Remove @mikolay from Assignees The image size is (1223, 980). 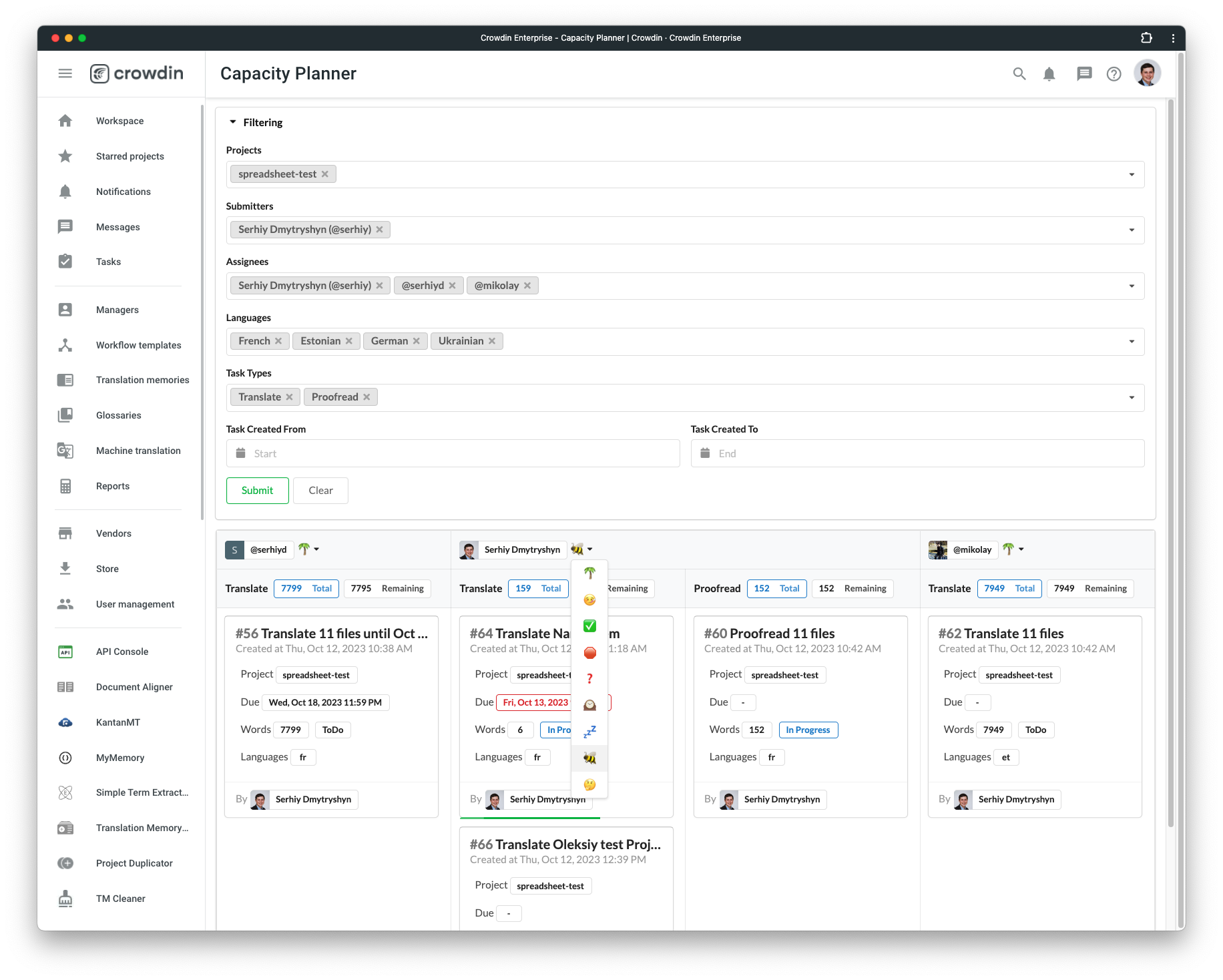(x=527, y=286)
